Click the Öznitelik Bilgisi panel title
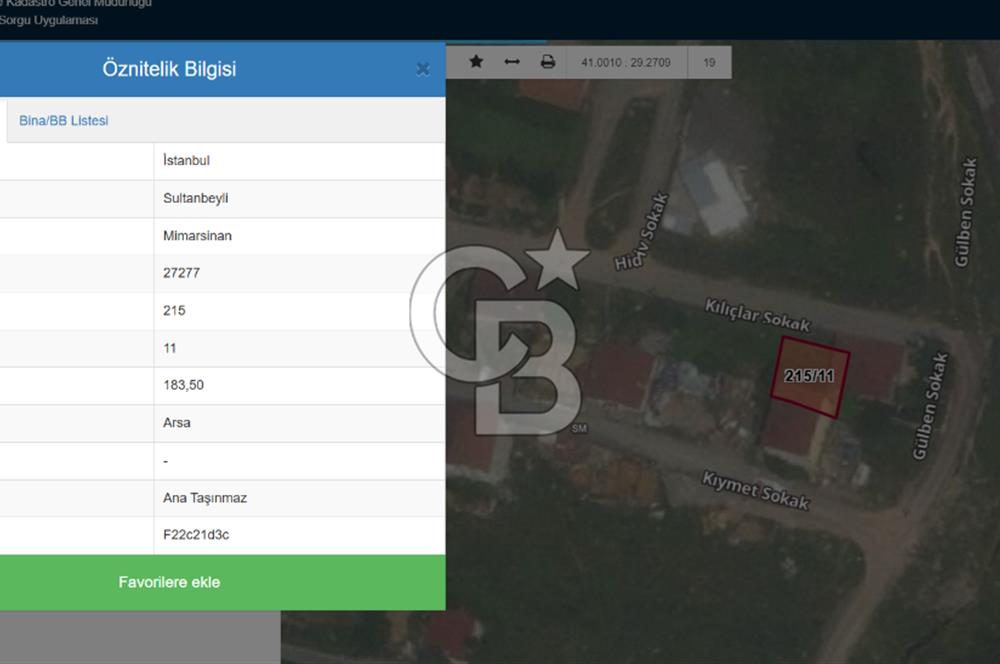 click(x=169, y=69)
